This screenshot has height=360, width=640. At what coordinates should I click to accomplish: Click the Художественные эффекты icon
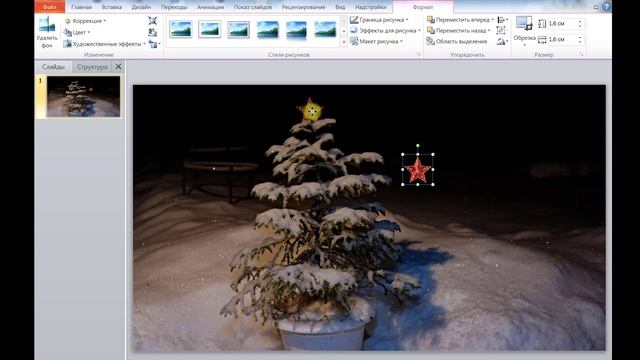click(68, 43)
